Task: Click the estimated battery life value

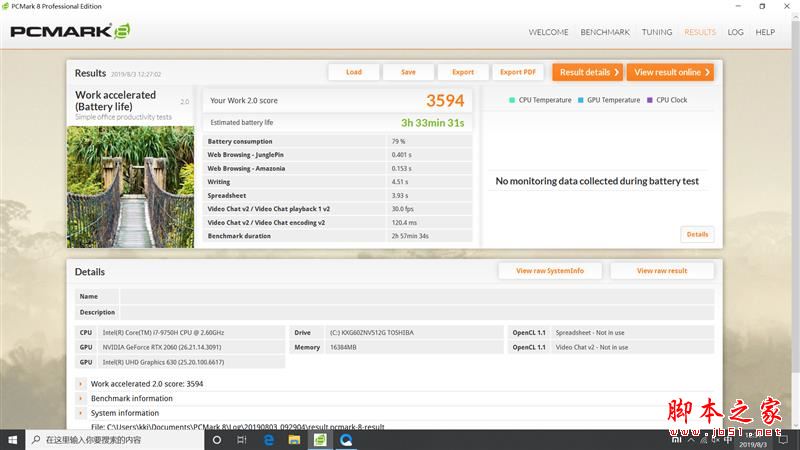Action: [432, 122]
